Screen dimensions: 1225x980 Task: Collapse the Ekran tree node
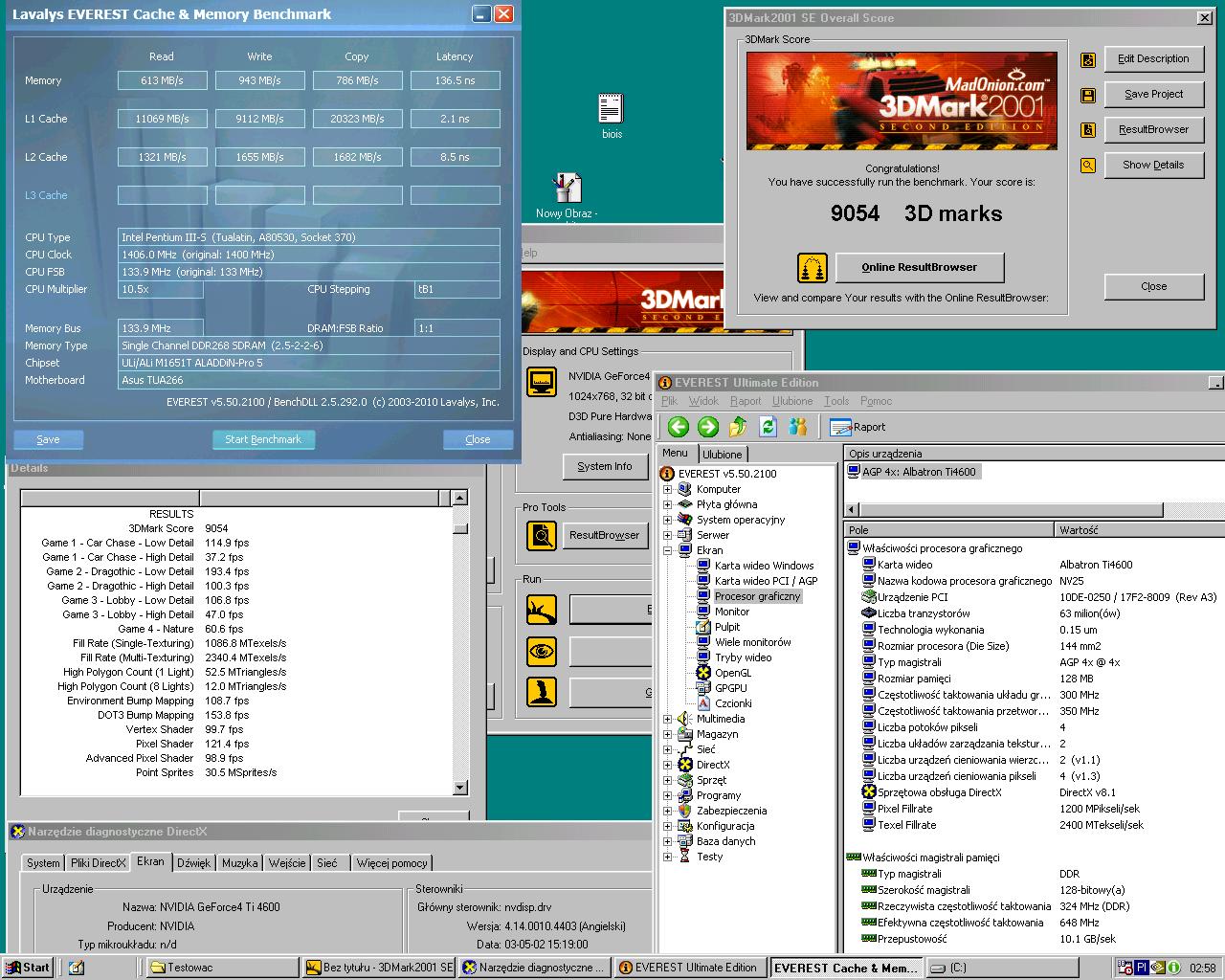coord(667,550)
